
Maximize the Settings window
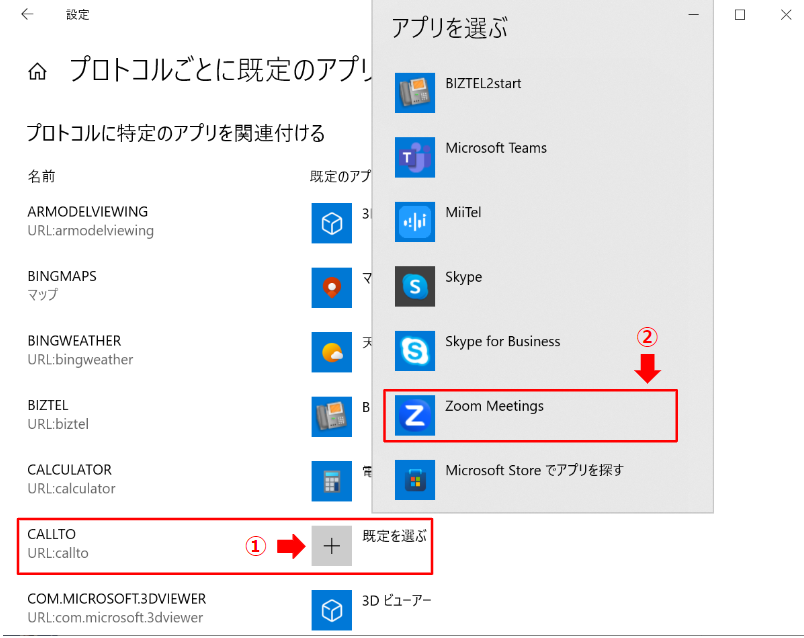(740, 14)
